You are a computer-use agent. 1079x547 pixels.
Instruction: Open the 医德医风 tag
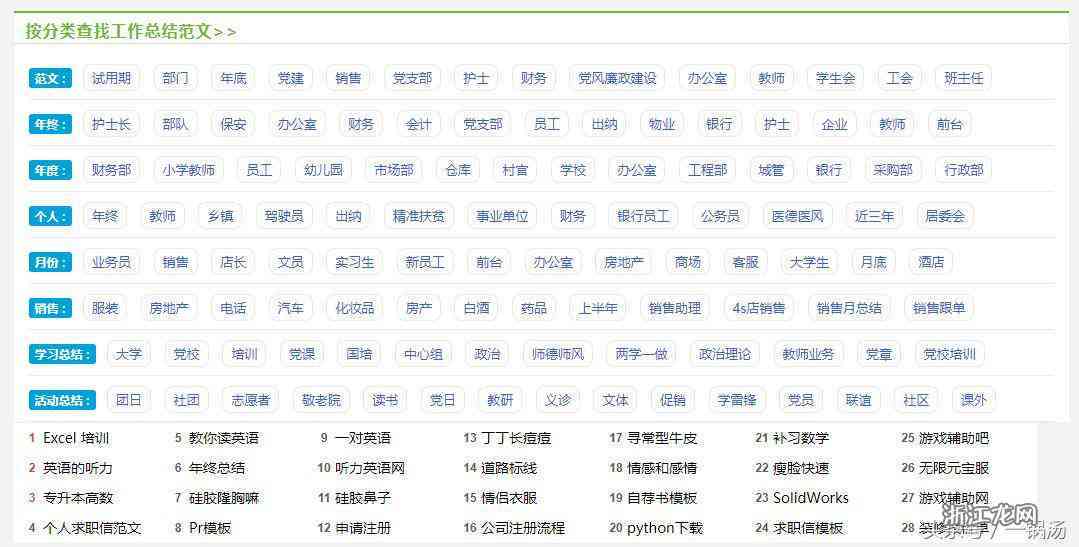(x=798, y=216)
